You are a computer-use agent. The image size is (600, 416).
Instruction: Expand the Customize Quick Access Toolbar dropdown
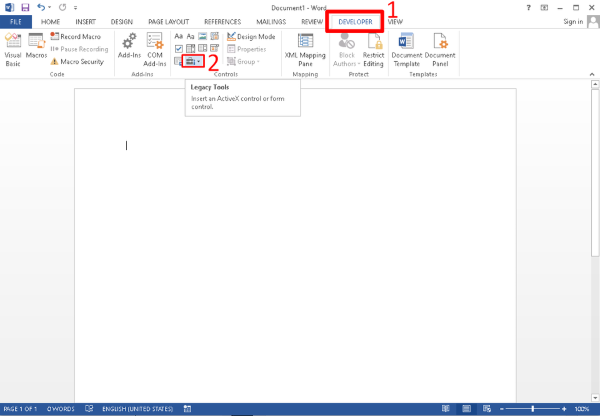[75, 7]
